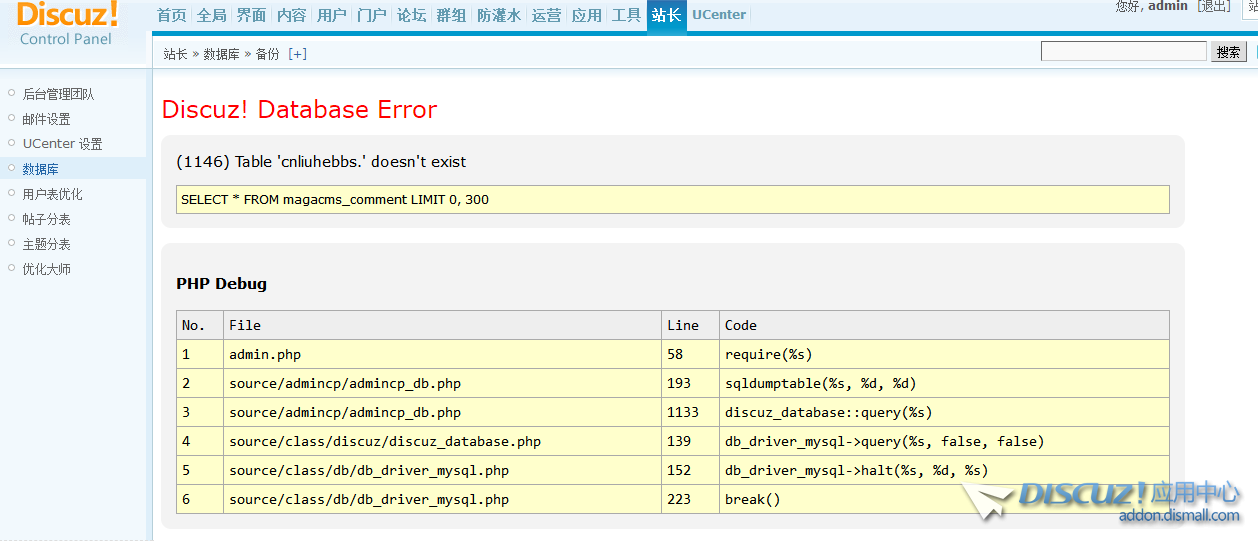
Task: Select the 防灌水 menu tab
Action: click(499, 15)
